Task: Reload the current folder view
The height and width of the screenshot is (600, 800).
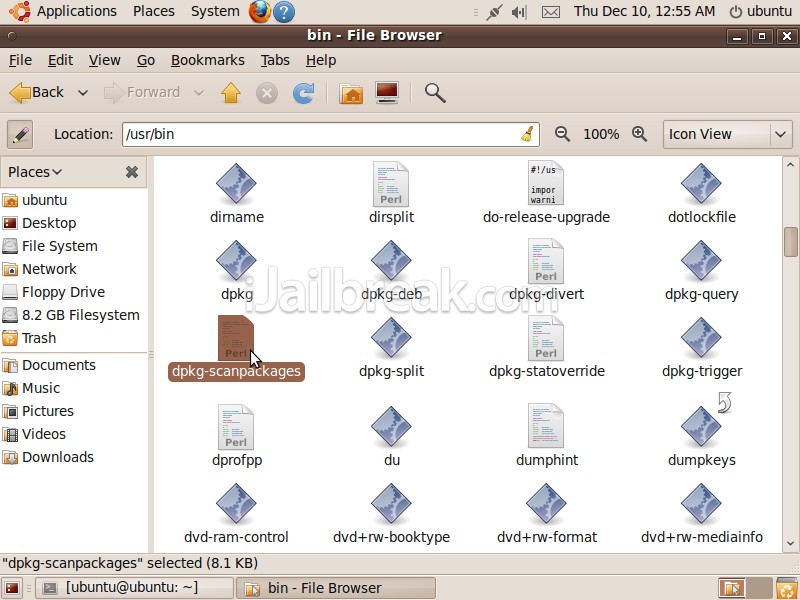Action: [303, 93]
